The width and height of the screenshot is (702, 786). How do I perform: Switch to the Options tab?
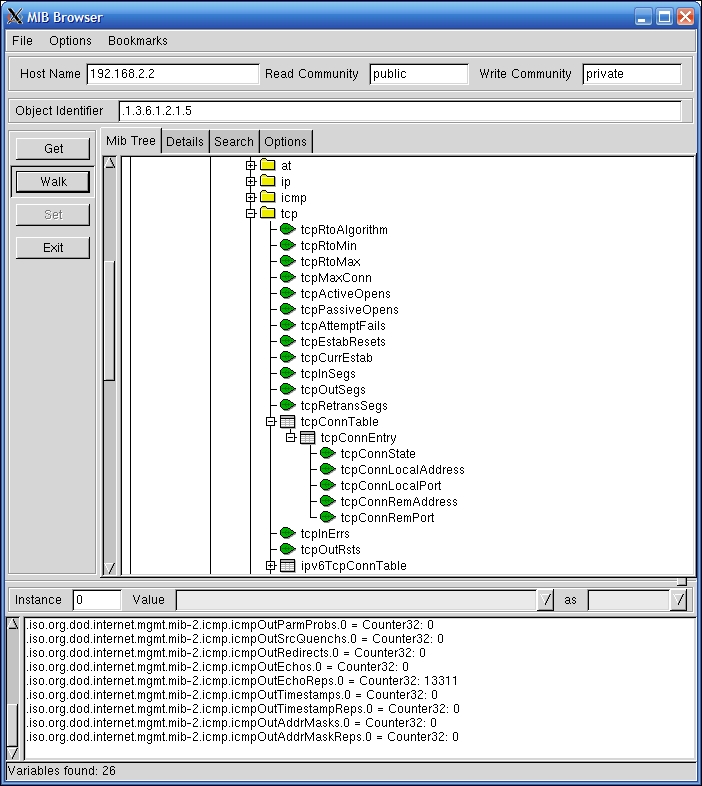[x=285, y=142]
